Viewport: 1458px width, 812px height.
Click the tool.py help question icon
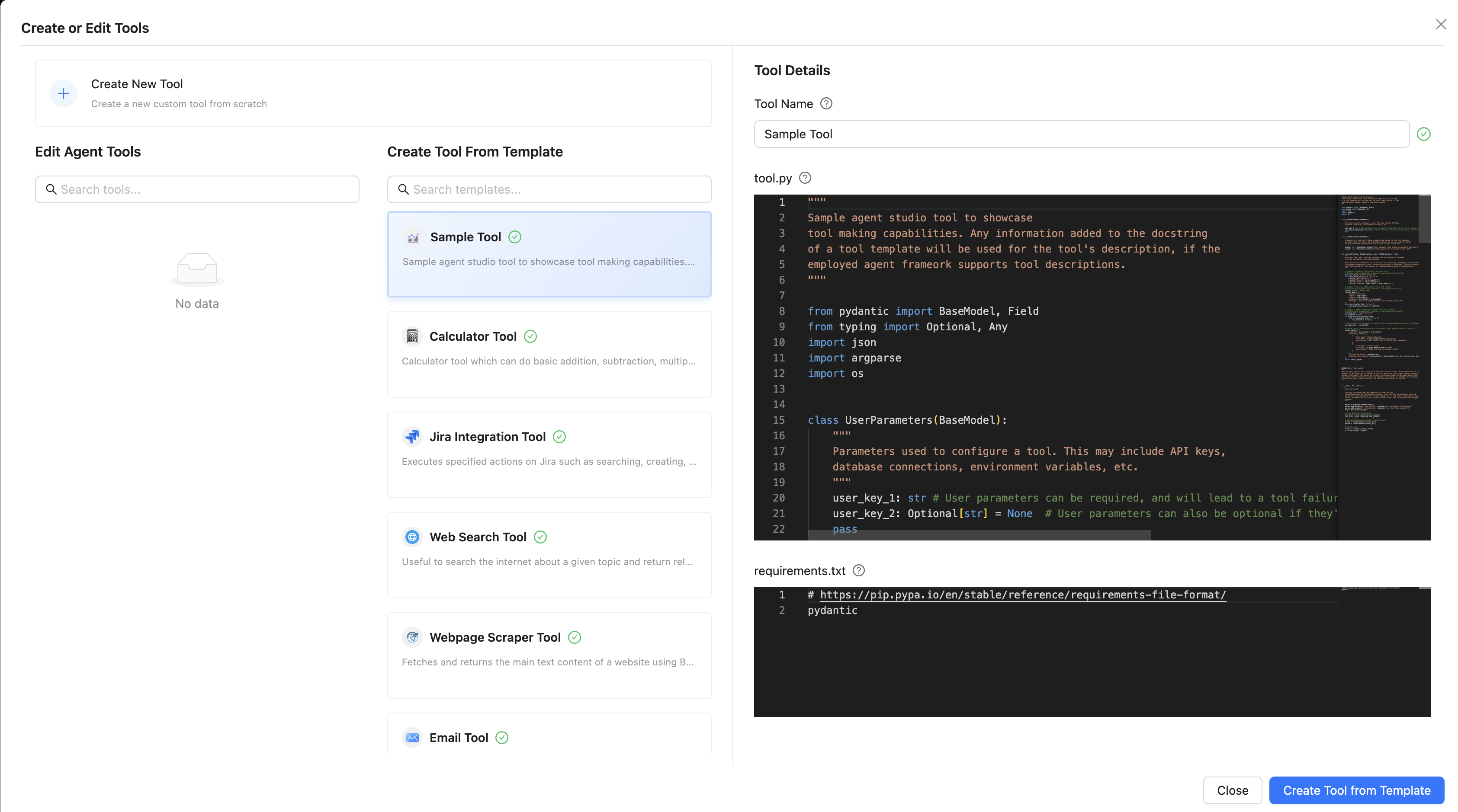pos(805,178)
